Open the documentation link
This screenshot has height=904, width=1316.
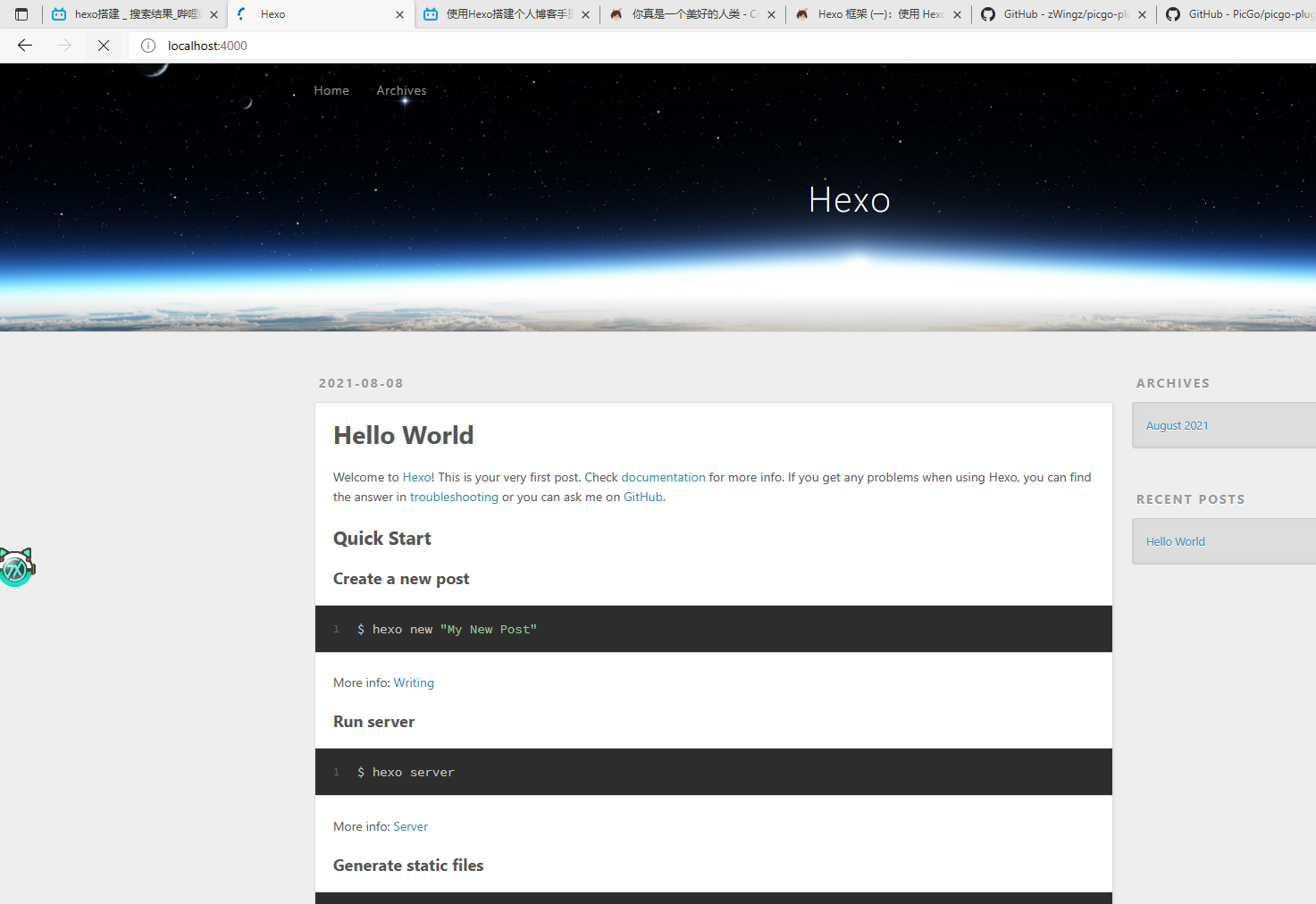click(x=663, y=477)
